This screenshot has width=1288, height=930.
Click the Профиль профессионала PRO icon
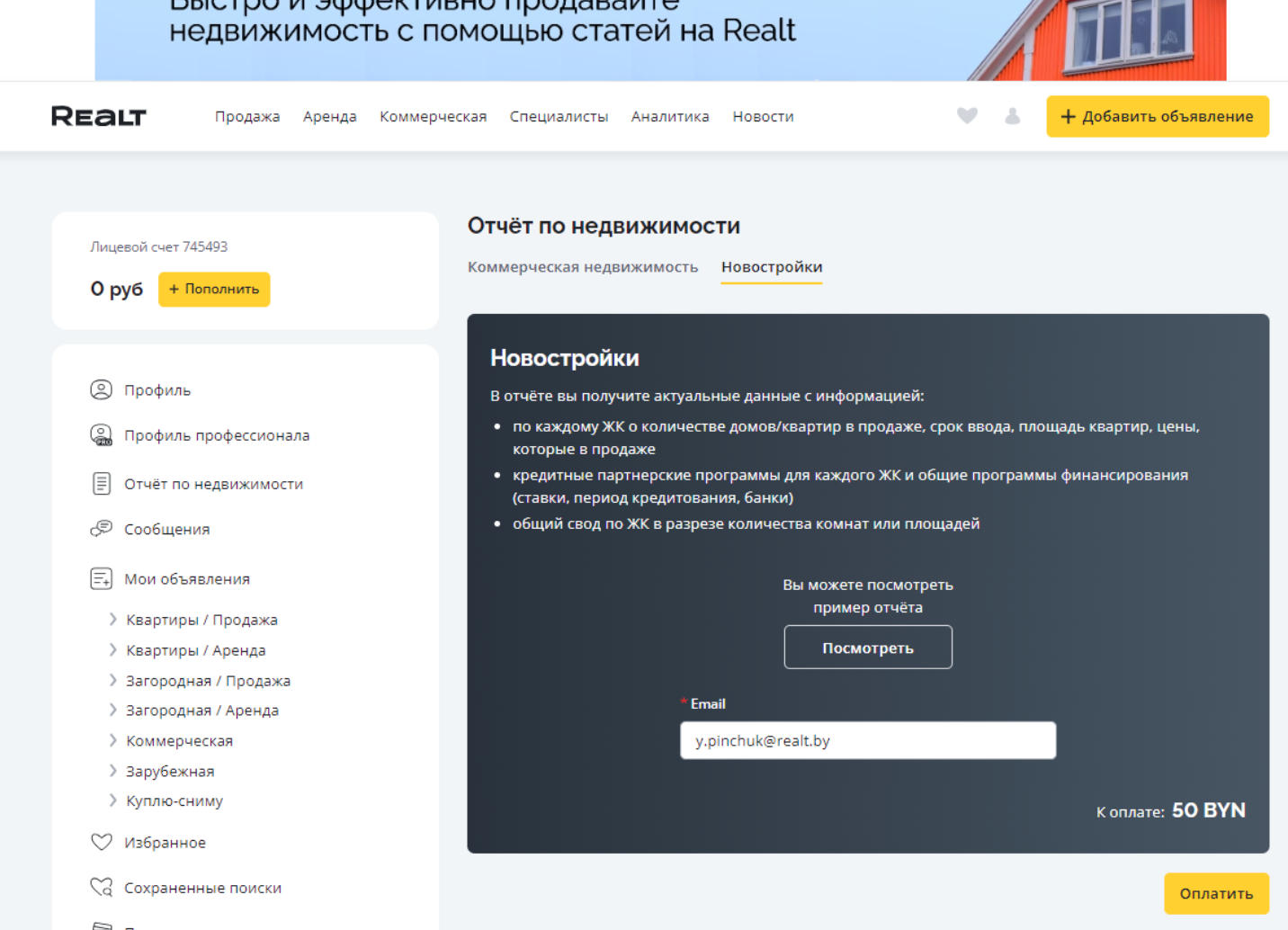pos(102,435)
